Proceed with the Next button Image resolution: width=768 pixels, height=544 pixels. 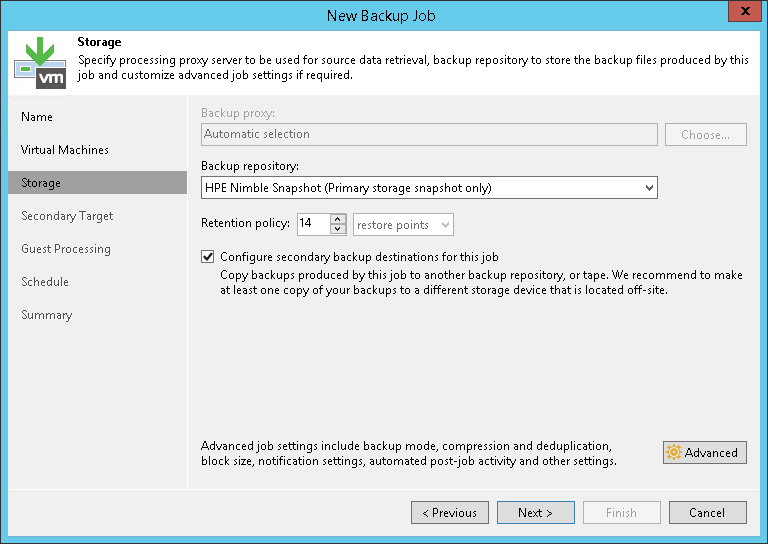(x=535, y=513)
